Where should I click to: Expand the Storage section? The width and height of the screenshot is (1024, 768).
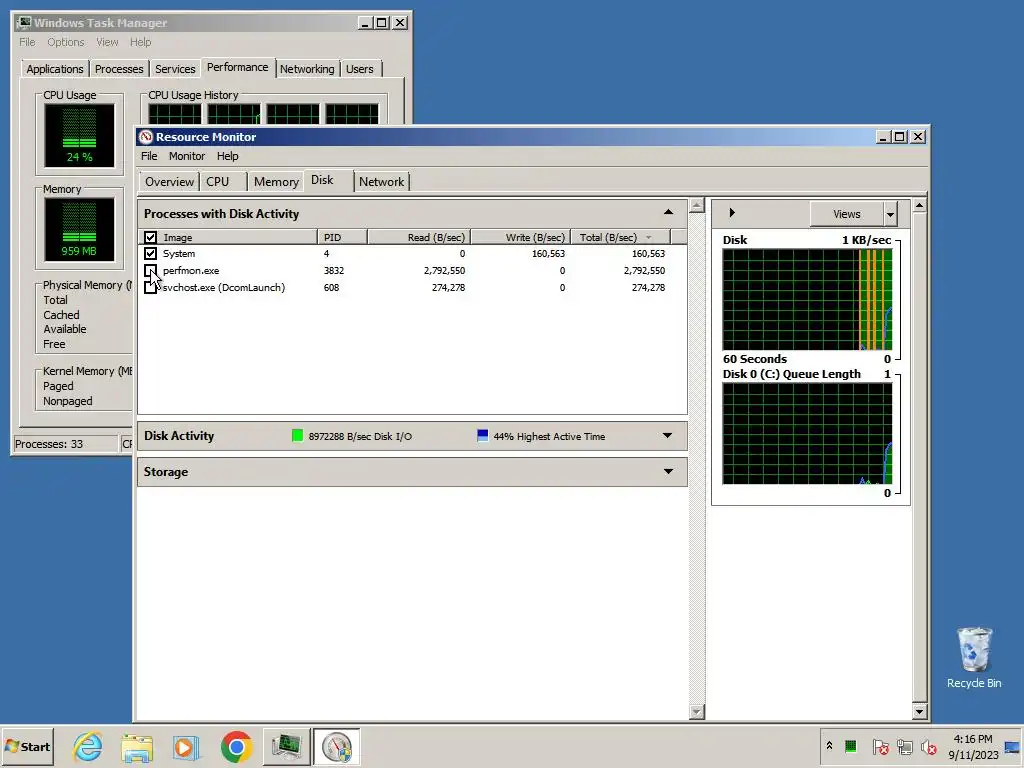[x=668, y=472]
